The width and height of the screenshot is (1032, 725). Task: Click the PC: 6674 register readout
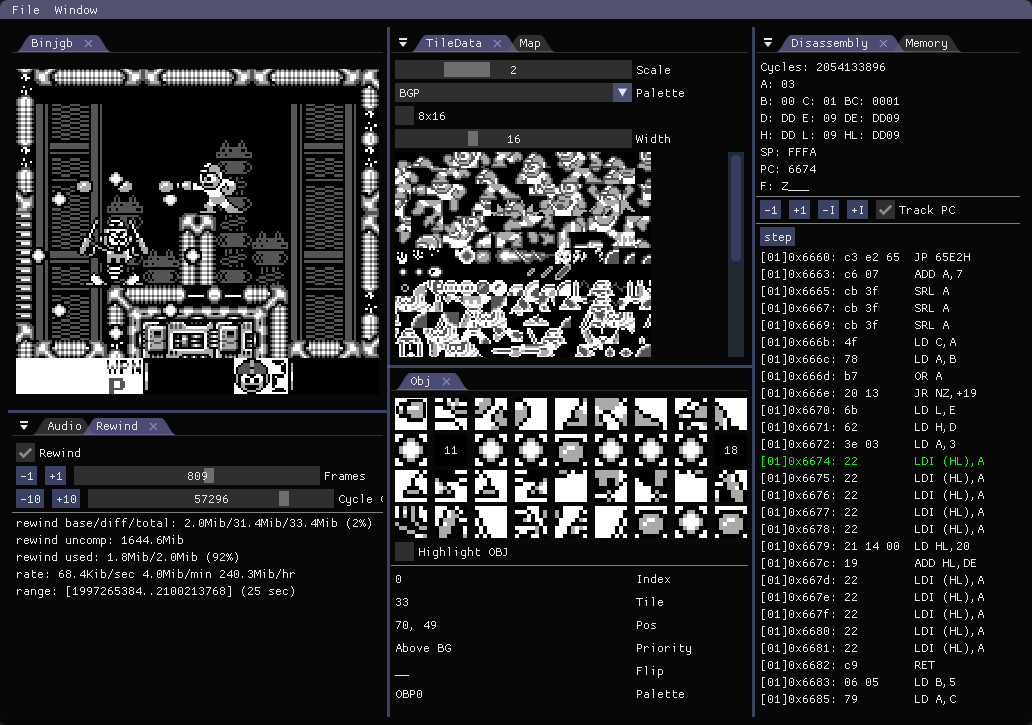click(788, 169)
